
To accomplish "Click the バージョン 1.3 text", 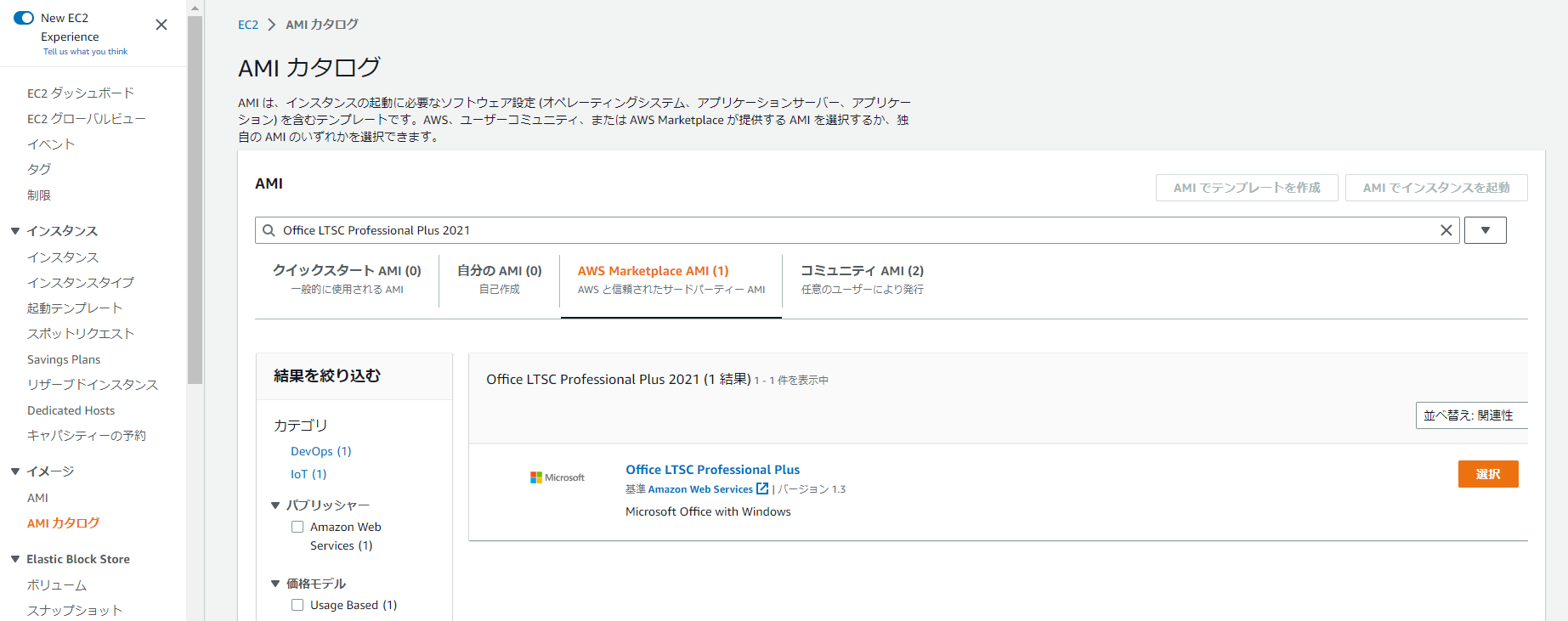I will click(812, 489).
